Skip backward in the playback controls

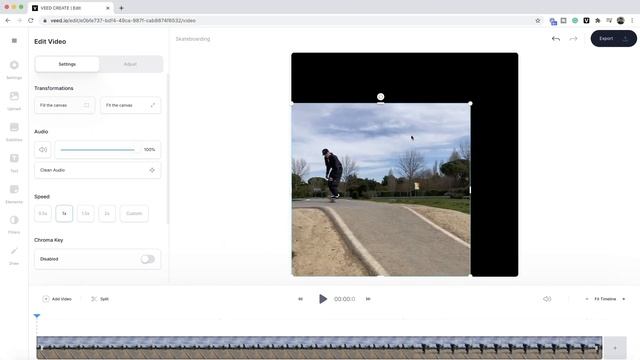point(300,299)
